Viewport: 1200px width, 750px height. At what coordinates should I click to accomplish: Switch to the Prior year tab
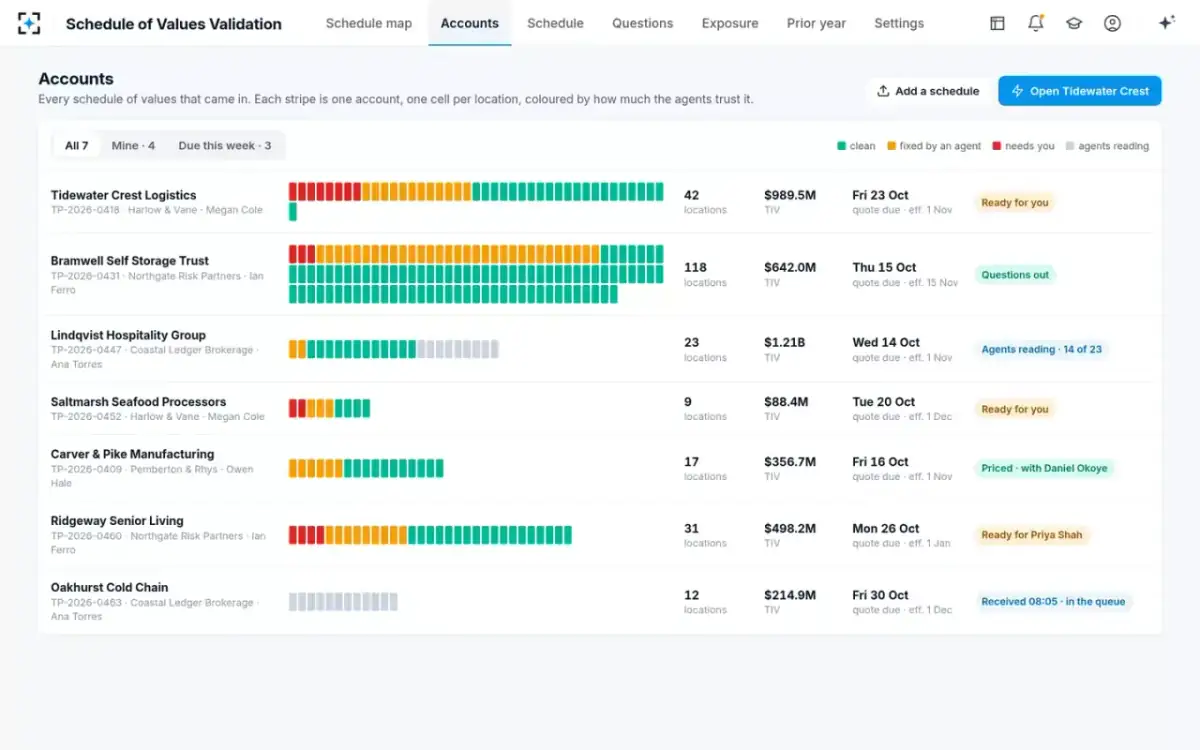pyautogui.click(x=816, y=23)
